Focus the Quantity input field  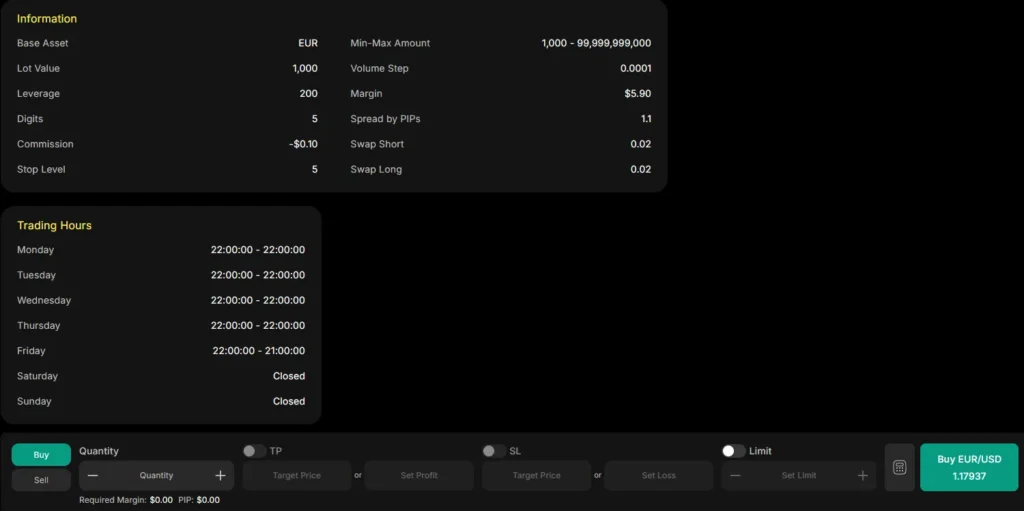(x=156, y=476)
